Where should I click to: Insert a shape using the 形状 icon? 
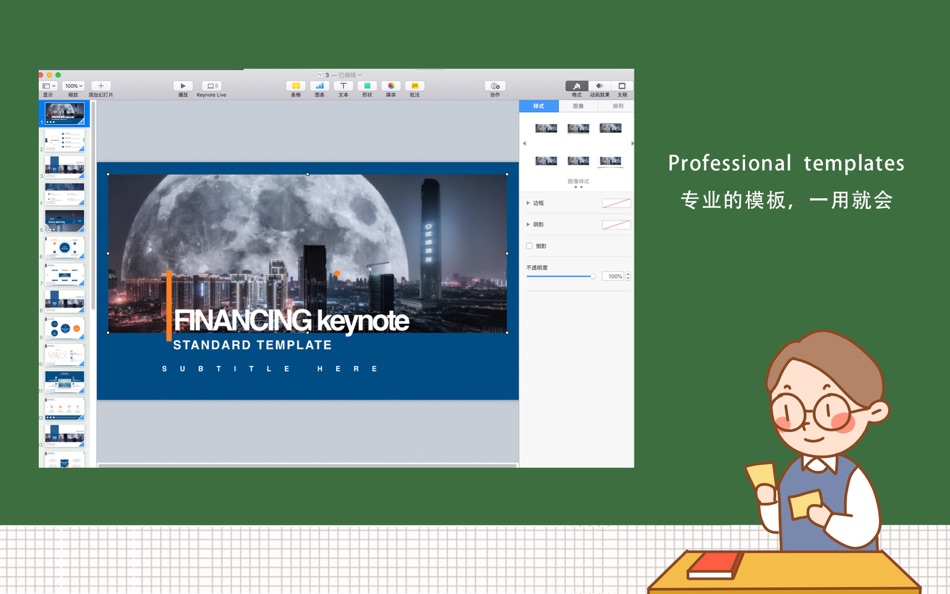coord(367,86)
